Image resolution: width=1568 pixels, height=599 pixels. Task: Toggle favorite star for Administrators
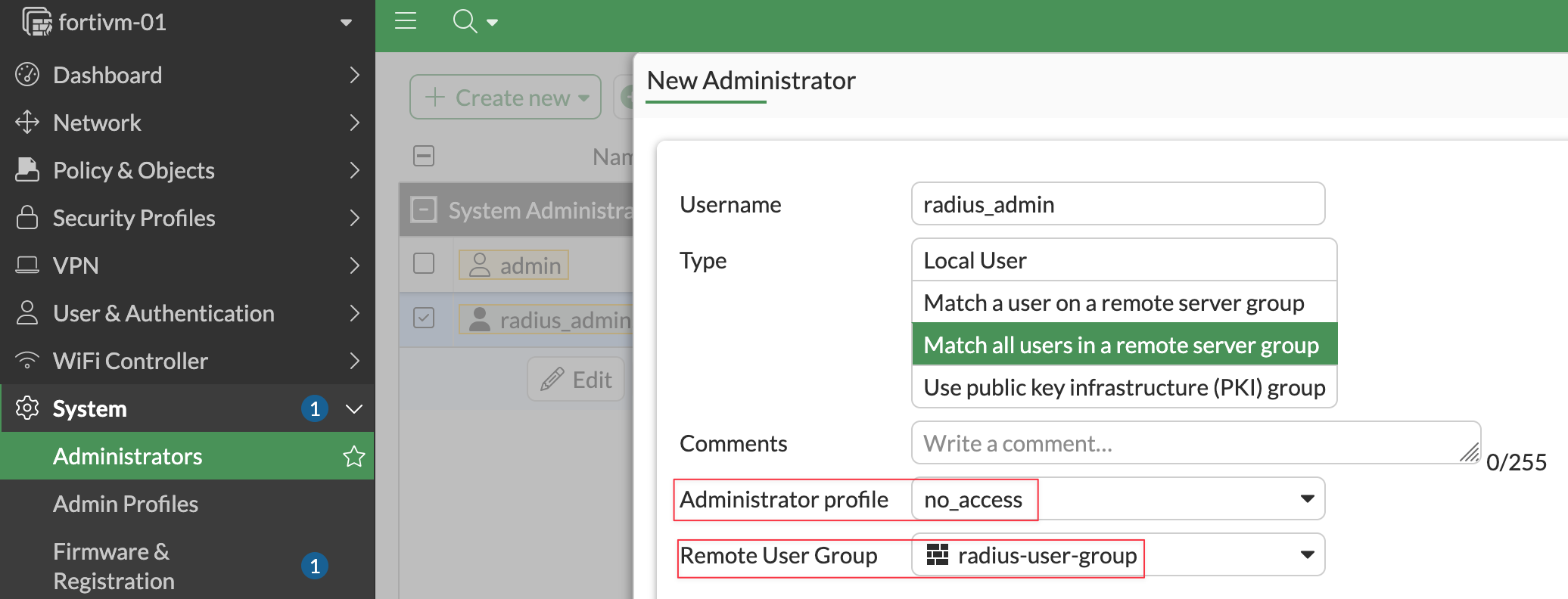coord(353,456)
